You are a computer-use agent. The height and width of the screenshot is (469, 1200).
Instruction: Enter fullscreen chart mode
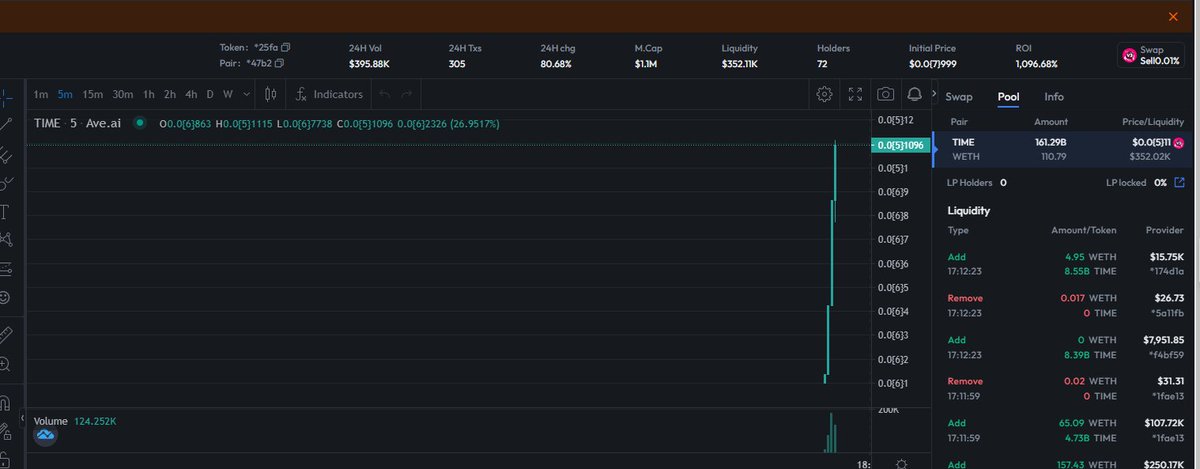click(x=855, y=94)
